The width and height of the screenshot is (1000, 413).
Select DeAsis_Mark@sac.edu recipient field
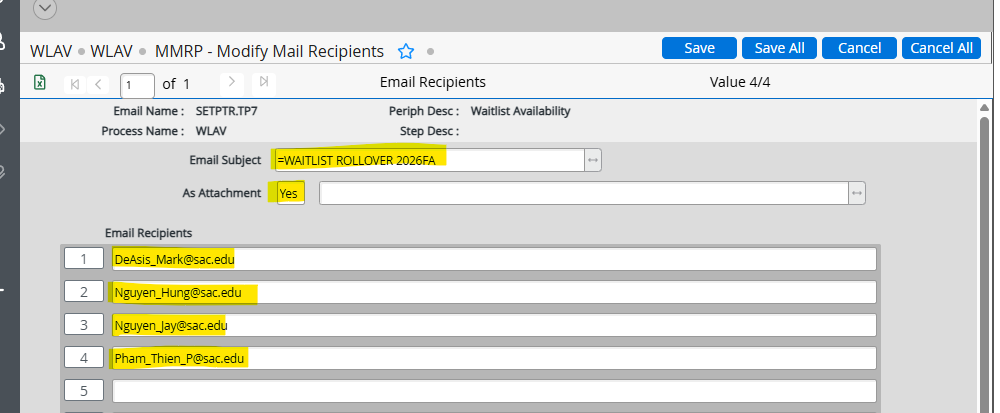click(494, 259)
